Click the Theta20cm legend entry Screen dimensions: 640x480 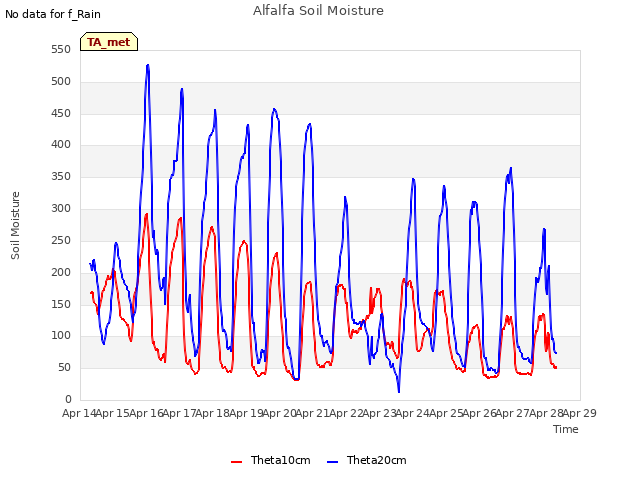[x=367, y=460]
